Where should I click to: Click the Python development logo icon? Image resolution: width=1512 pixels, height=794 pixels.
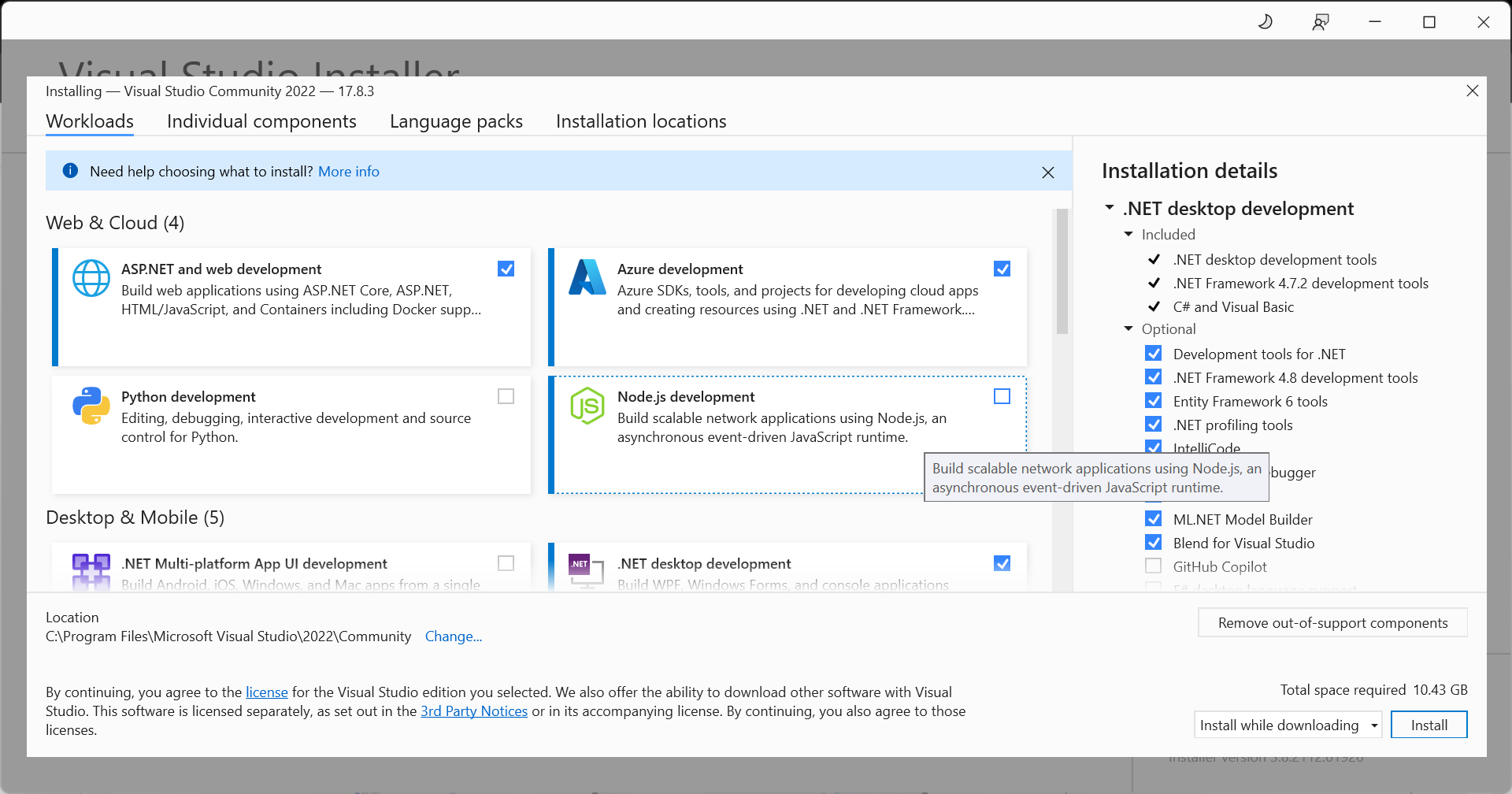(x=91, y=406)
